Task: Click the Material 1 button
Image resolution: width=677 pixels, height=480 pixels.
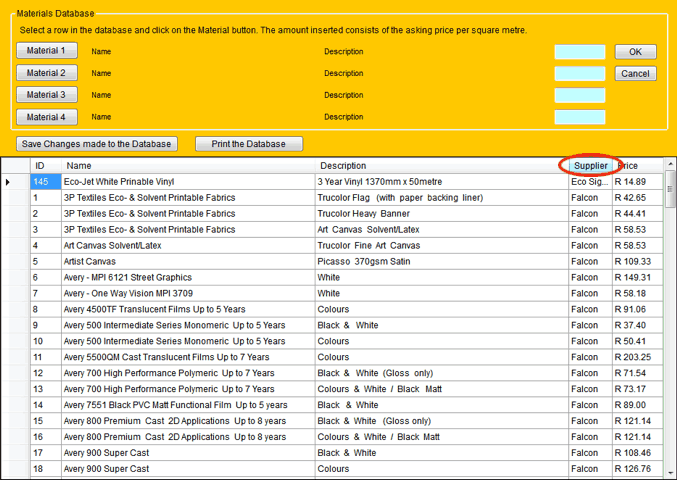Action: (47, 51)
